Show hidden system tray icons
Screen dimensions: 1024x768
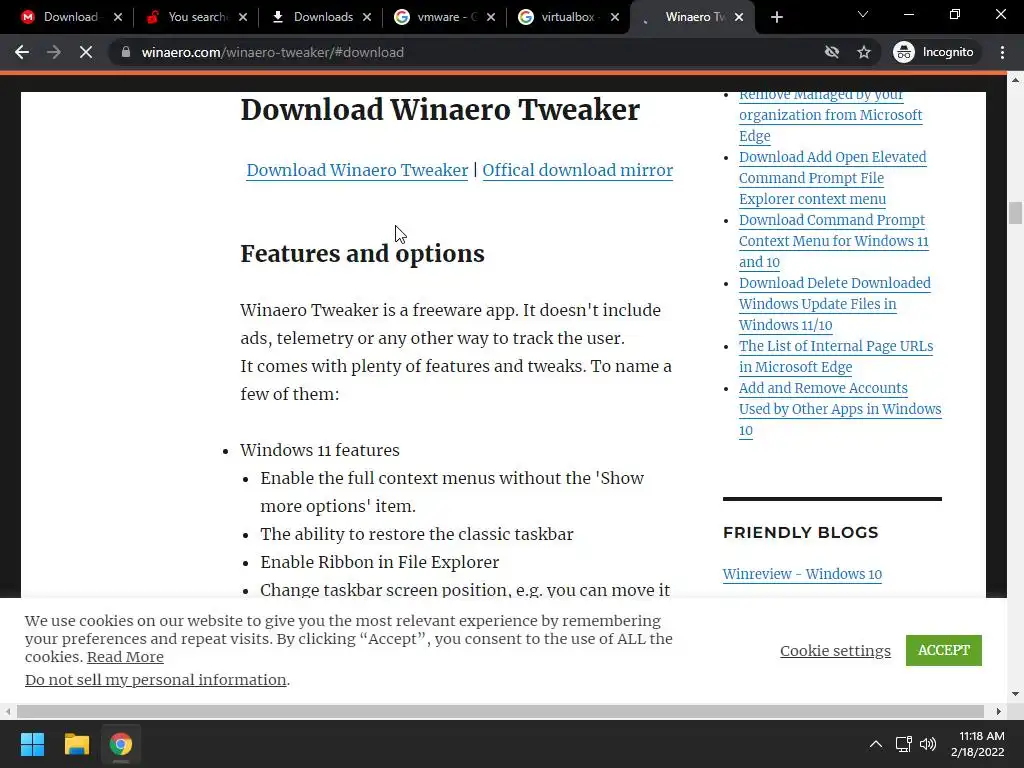876,744
